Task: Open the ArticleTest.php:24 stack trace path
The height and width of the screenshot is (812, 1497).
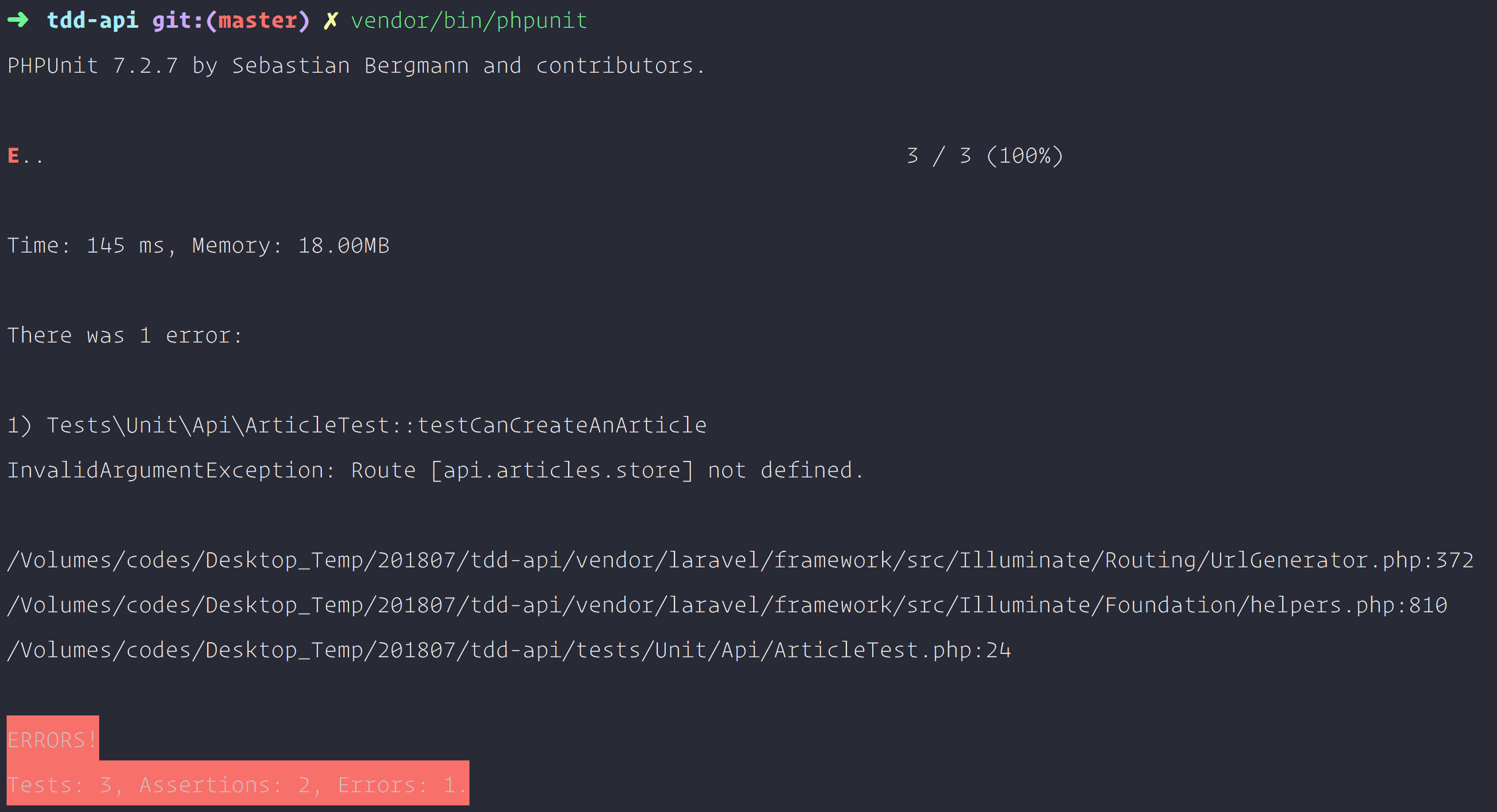Action: click(x=508, y=651)
